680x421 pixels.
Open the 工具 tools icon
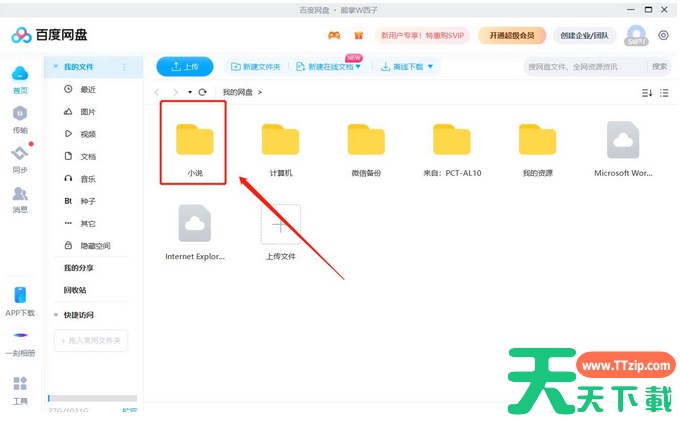(x=20, y=383)
